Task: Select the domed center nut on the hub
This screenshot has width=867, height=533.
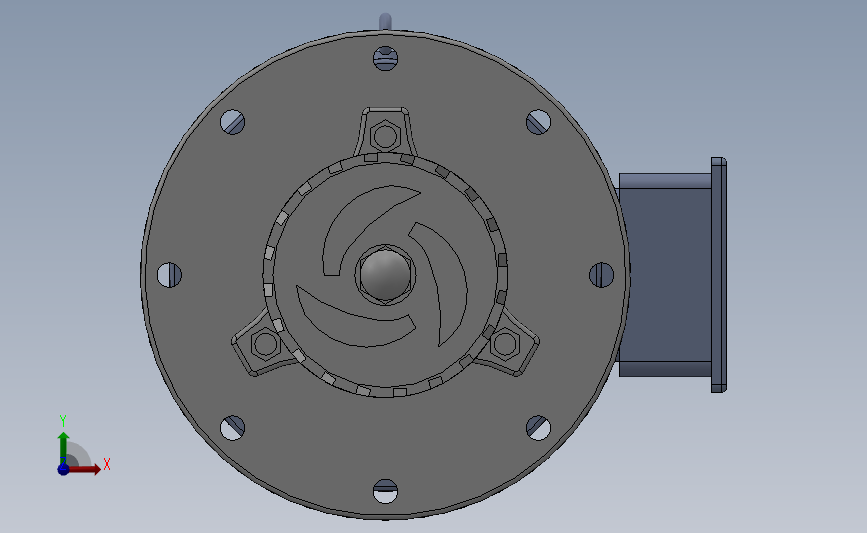Action: click(385, 275)
